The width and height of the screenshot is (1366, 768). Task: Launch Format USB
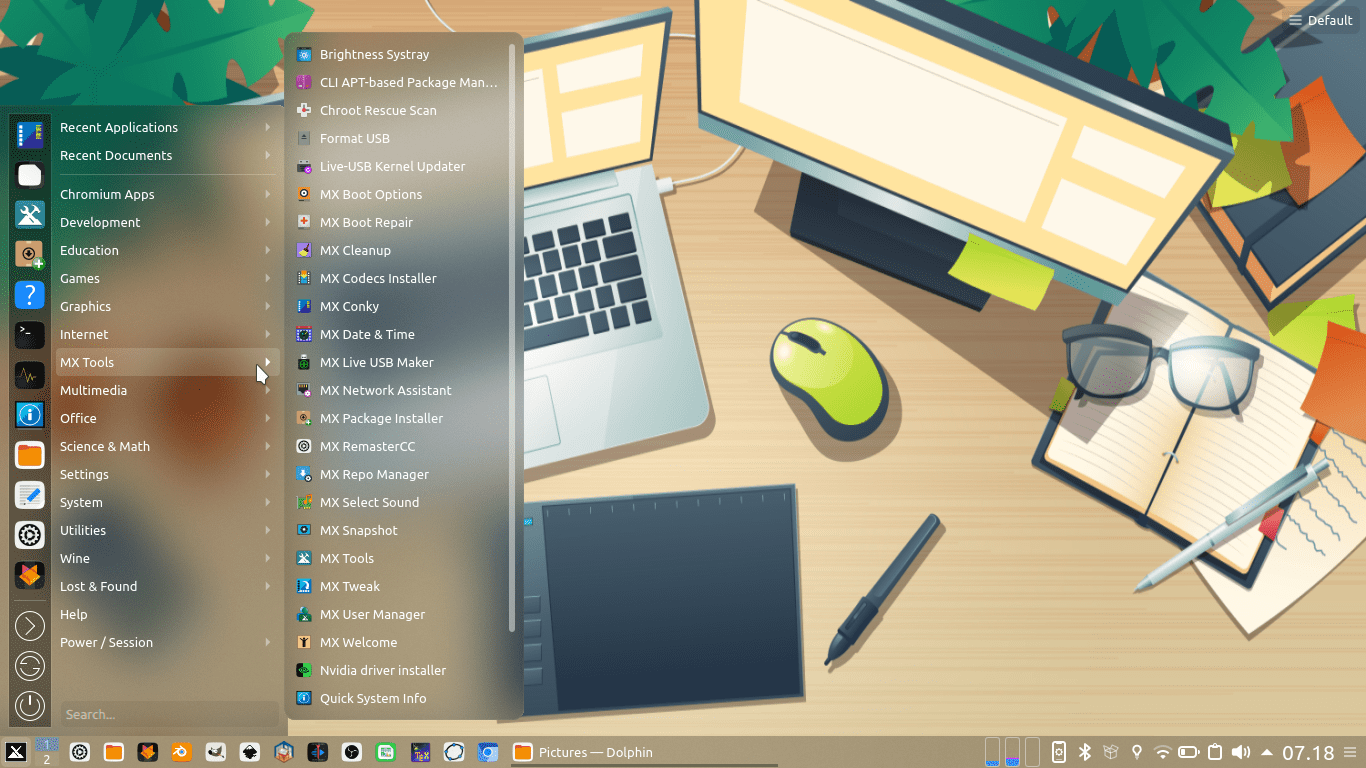(x=400, y=138)
